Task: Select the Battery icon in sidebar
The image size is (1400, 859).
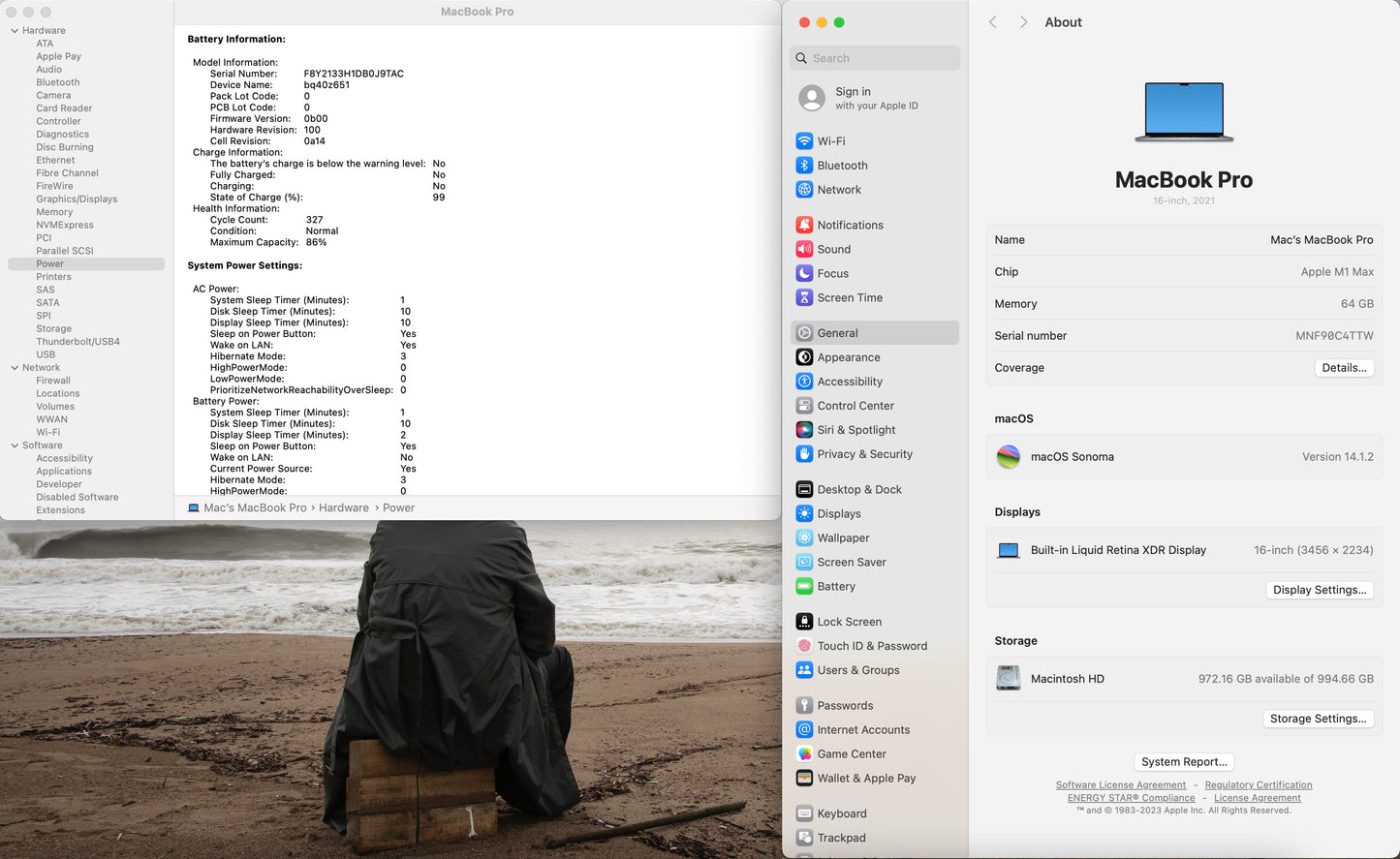Action: pos(804,586)
